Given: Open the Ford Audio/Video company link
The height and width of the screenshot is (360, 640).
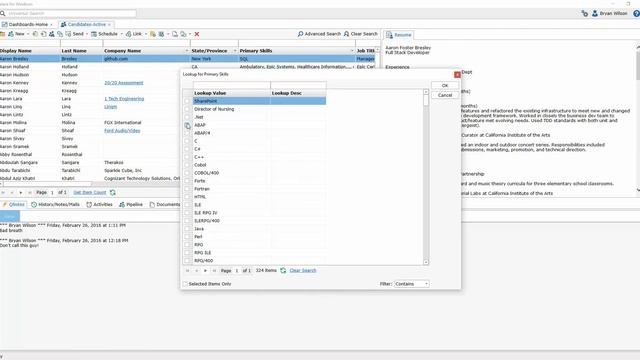Looking at the screenshot, I should (122, 131).
